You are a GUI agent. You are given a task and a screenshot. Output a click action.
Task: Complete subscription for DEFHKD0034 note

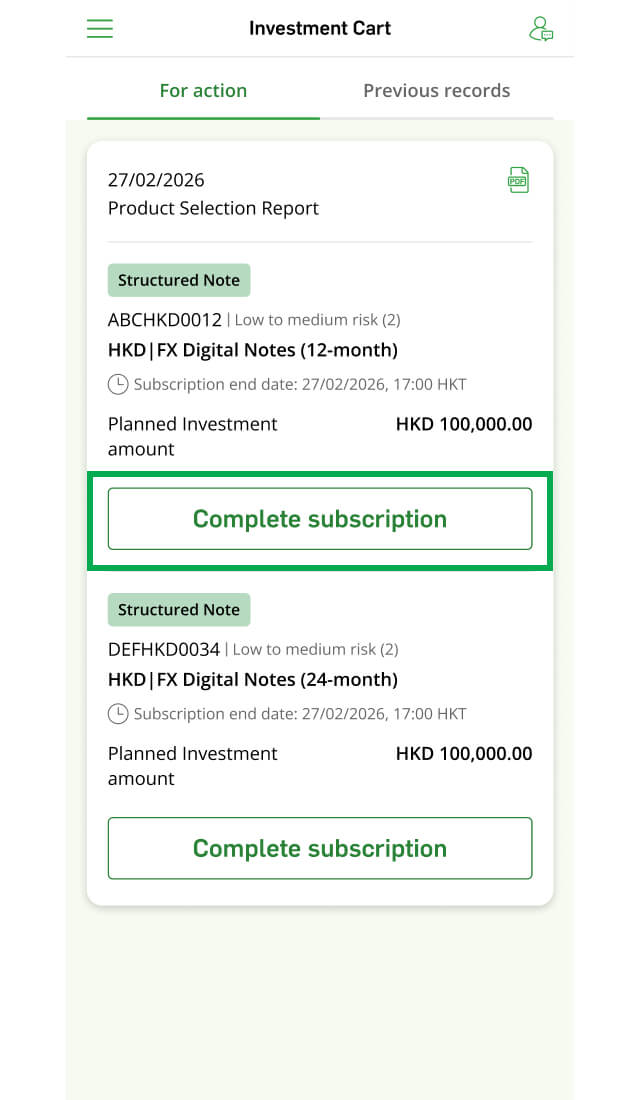[320, 848]
